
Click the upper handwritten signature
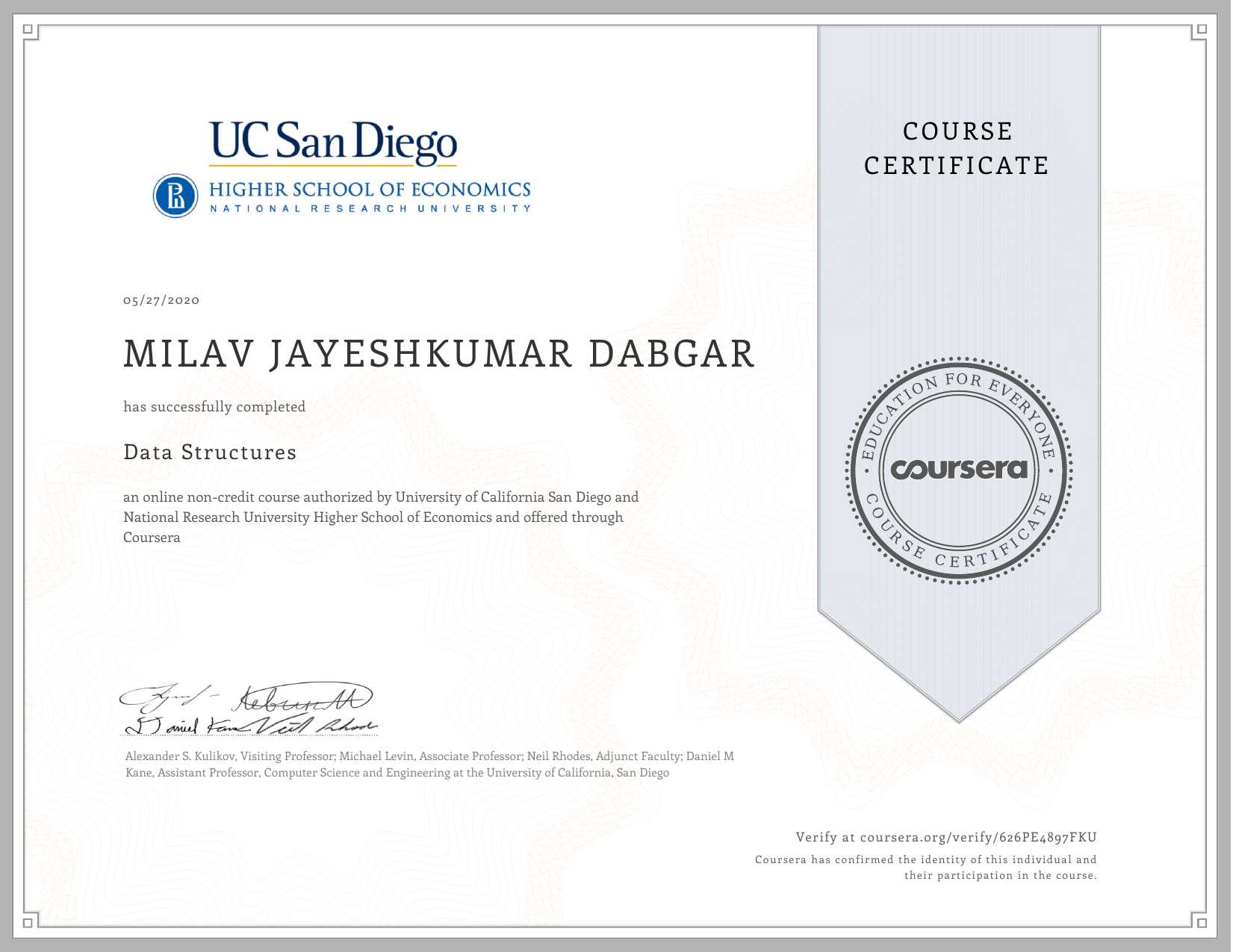point(246,697)
